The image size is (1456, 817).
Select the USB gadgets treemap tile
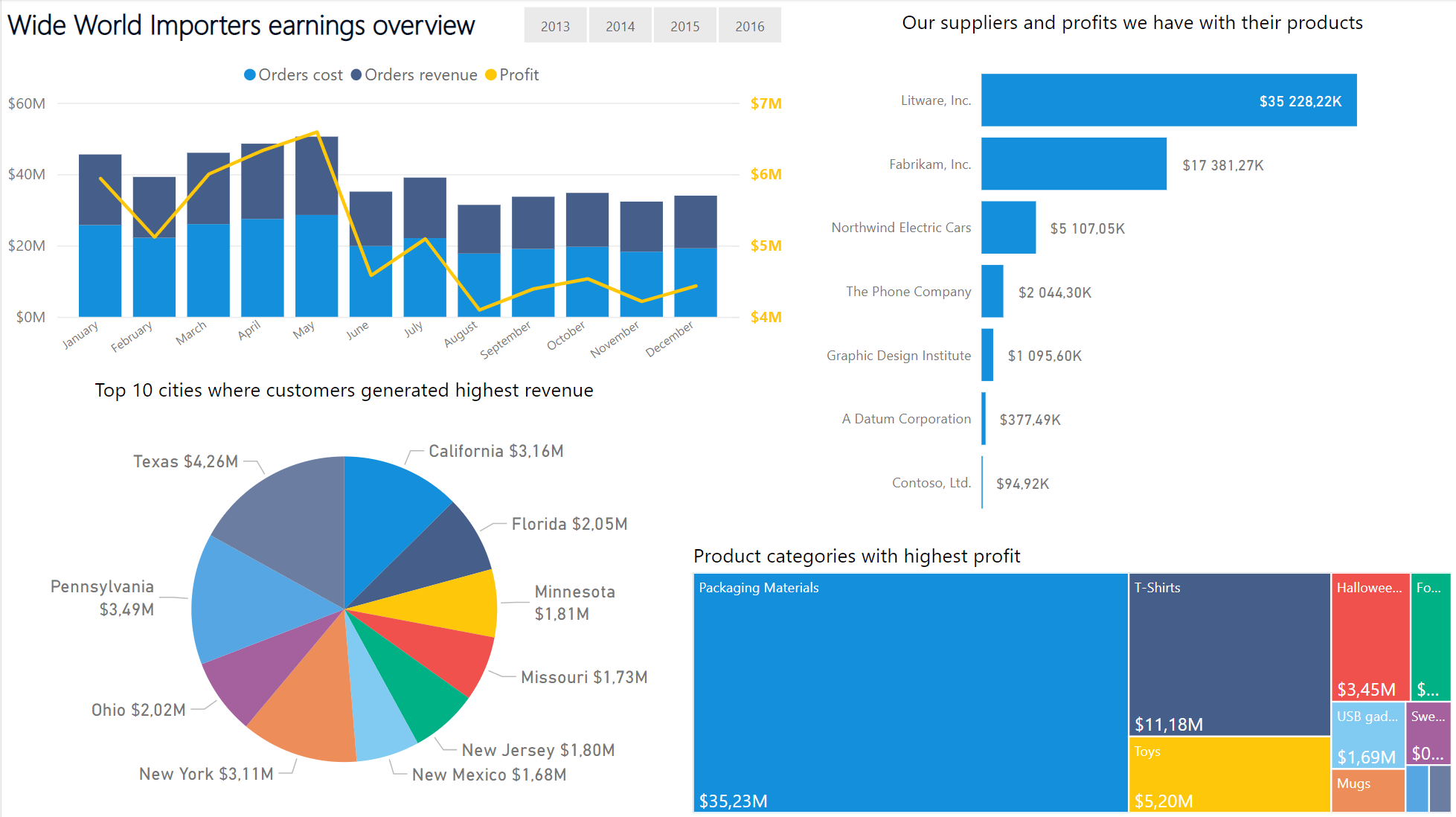coord(1367,734)
